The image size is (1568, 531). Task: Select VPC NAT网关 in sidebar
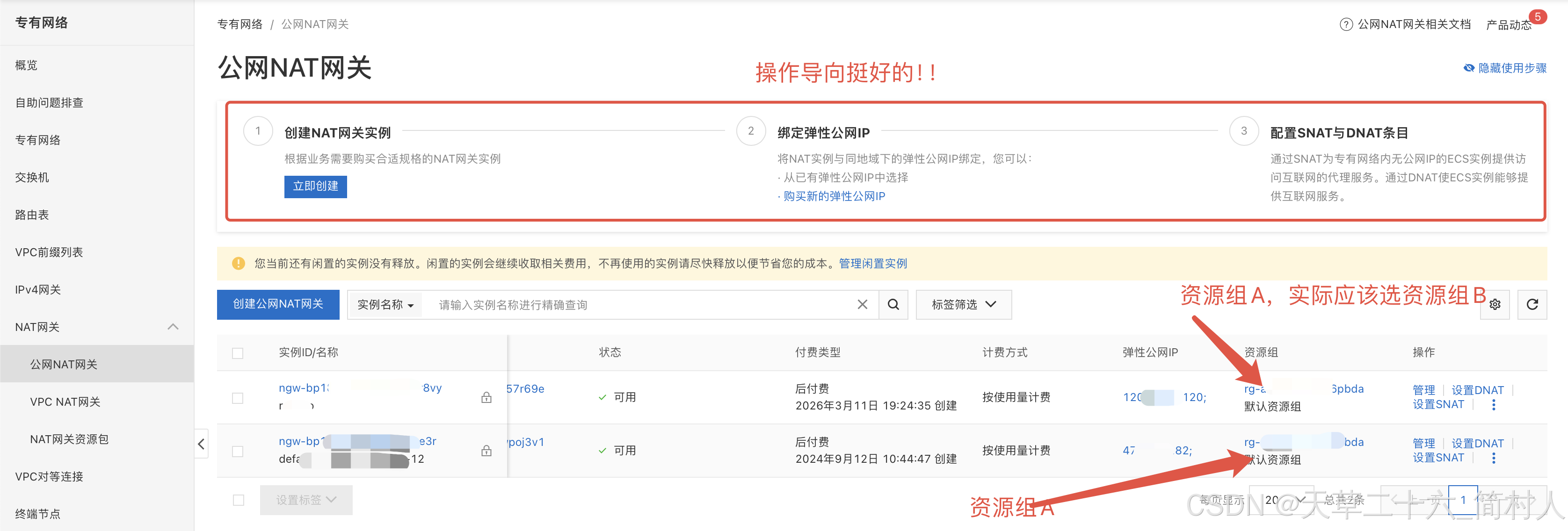65,402
